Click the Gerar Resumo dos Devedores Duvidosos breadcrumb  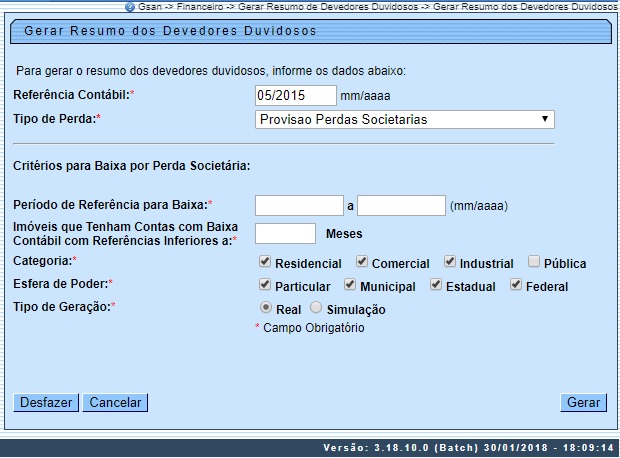click(x=526, y=6)
